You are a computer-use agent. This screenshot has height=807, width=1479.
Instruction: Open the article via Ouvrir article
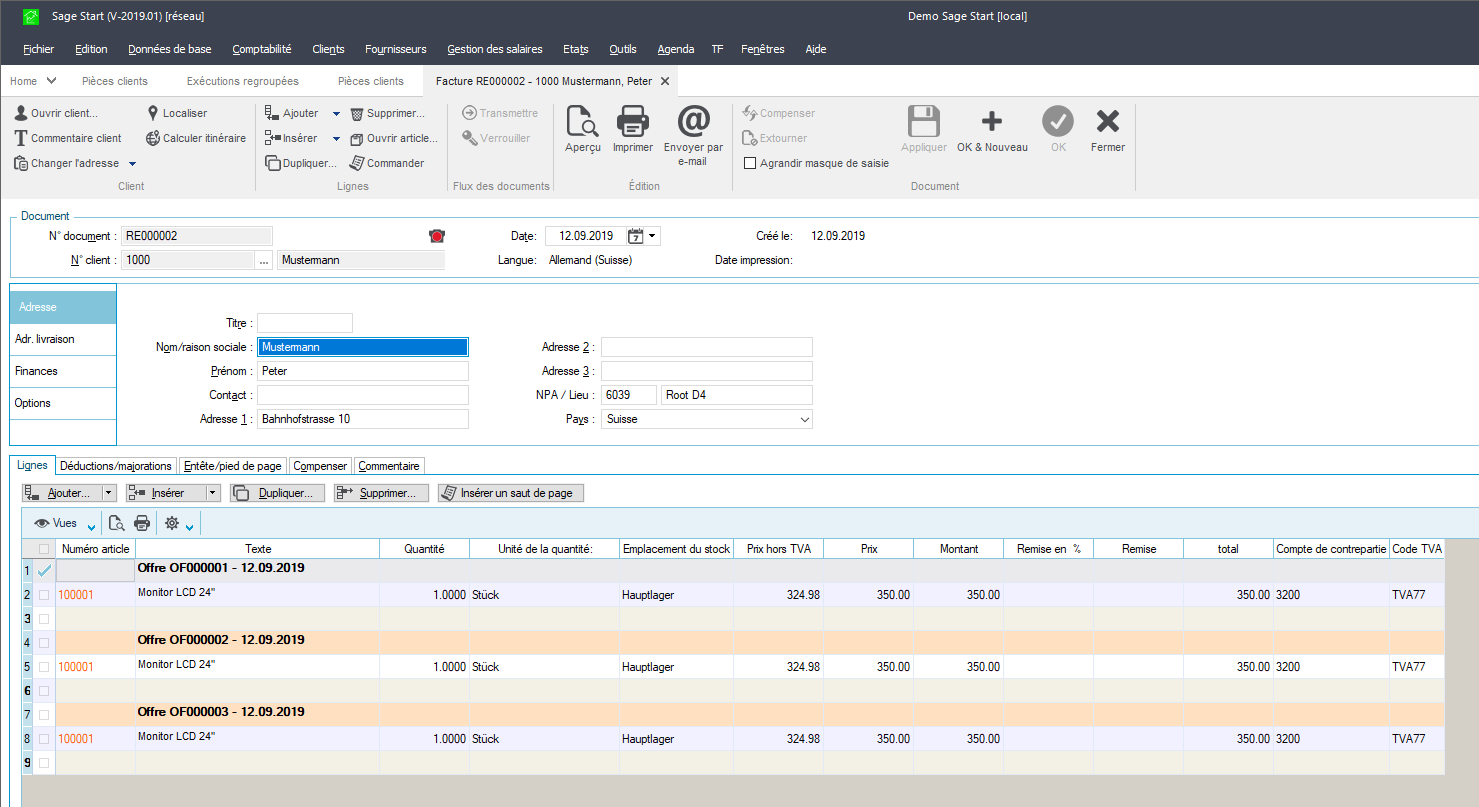coord(393,138)
